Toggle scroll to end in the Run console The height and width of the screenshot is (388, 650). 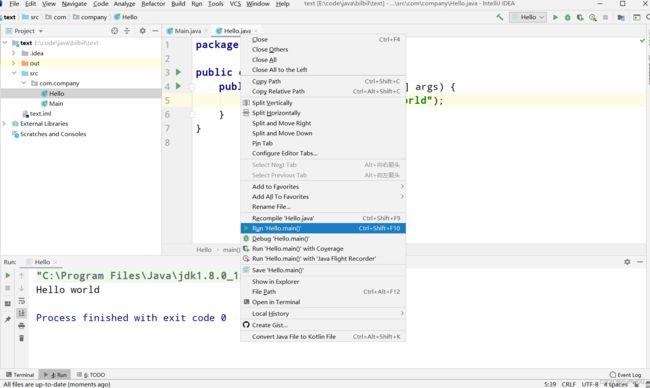[22, 313]
